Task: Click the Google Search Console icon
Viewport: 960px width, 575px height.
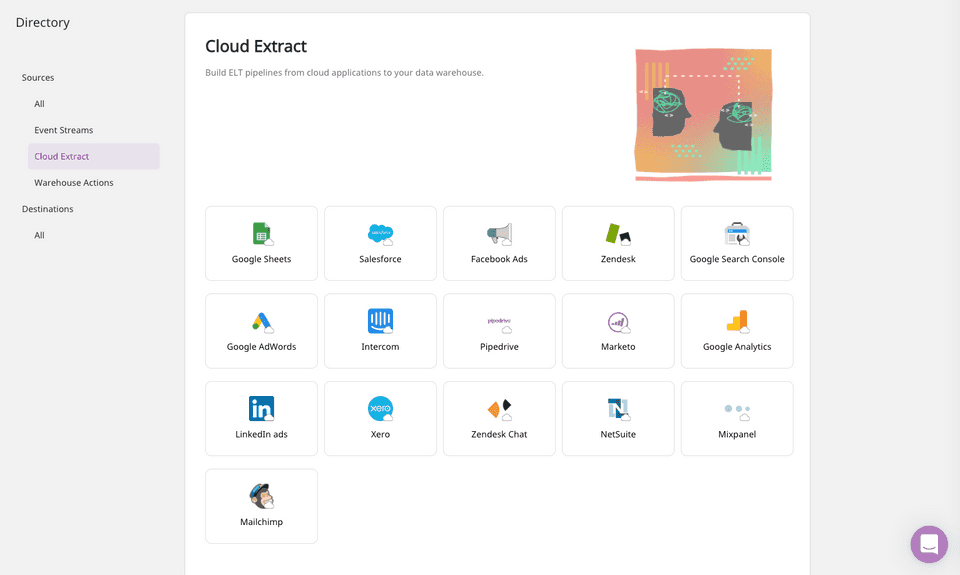Action: tap(737, 234)
